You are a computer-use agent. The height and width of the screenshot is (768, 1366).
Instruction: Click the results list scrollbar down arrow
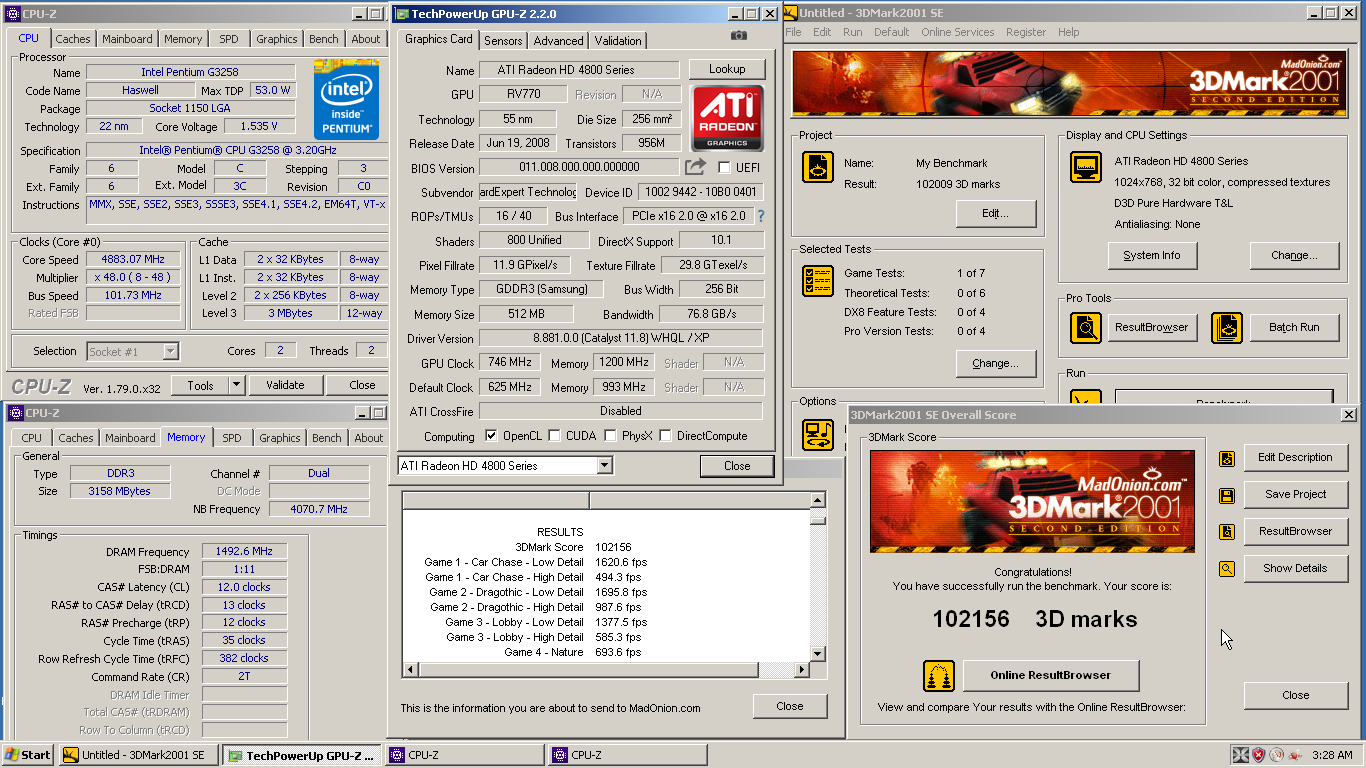(818, 653)
